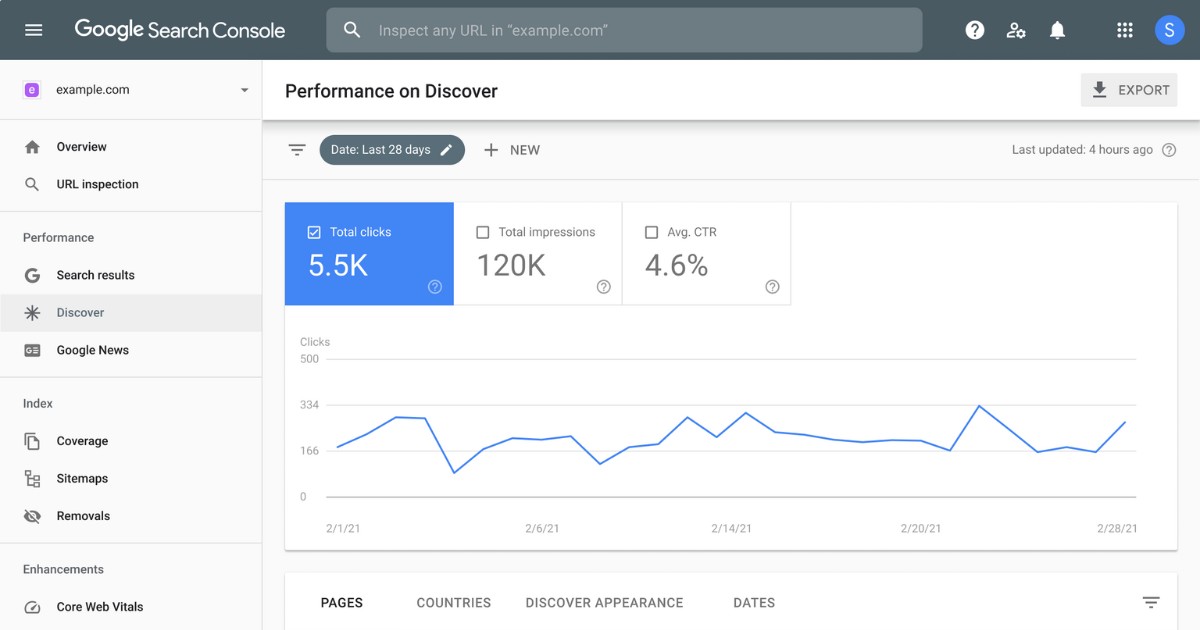Expand the navigation hamburger menu
Screen dimensions: 1200x630
(33, 29)
